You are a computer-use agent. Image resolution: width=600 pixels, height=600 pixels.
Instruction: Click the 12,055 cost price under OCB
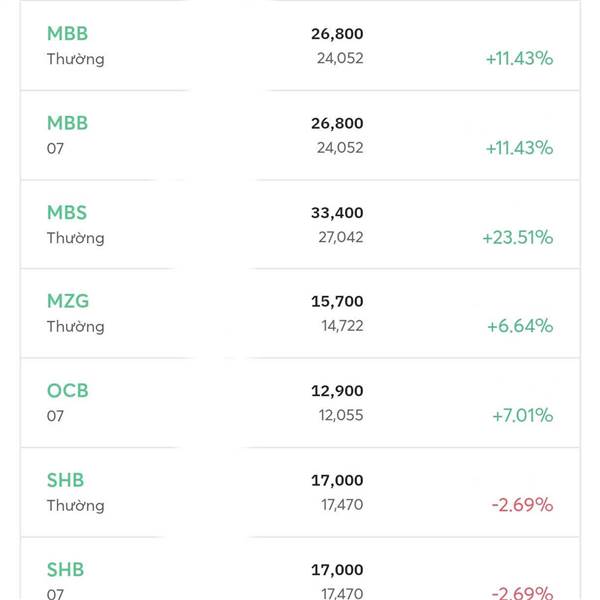pos(342,415)
